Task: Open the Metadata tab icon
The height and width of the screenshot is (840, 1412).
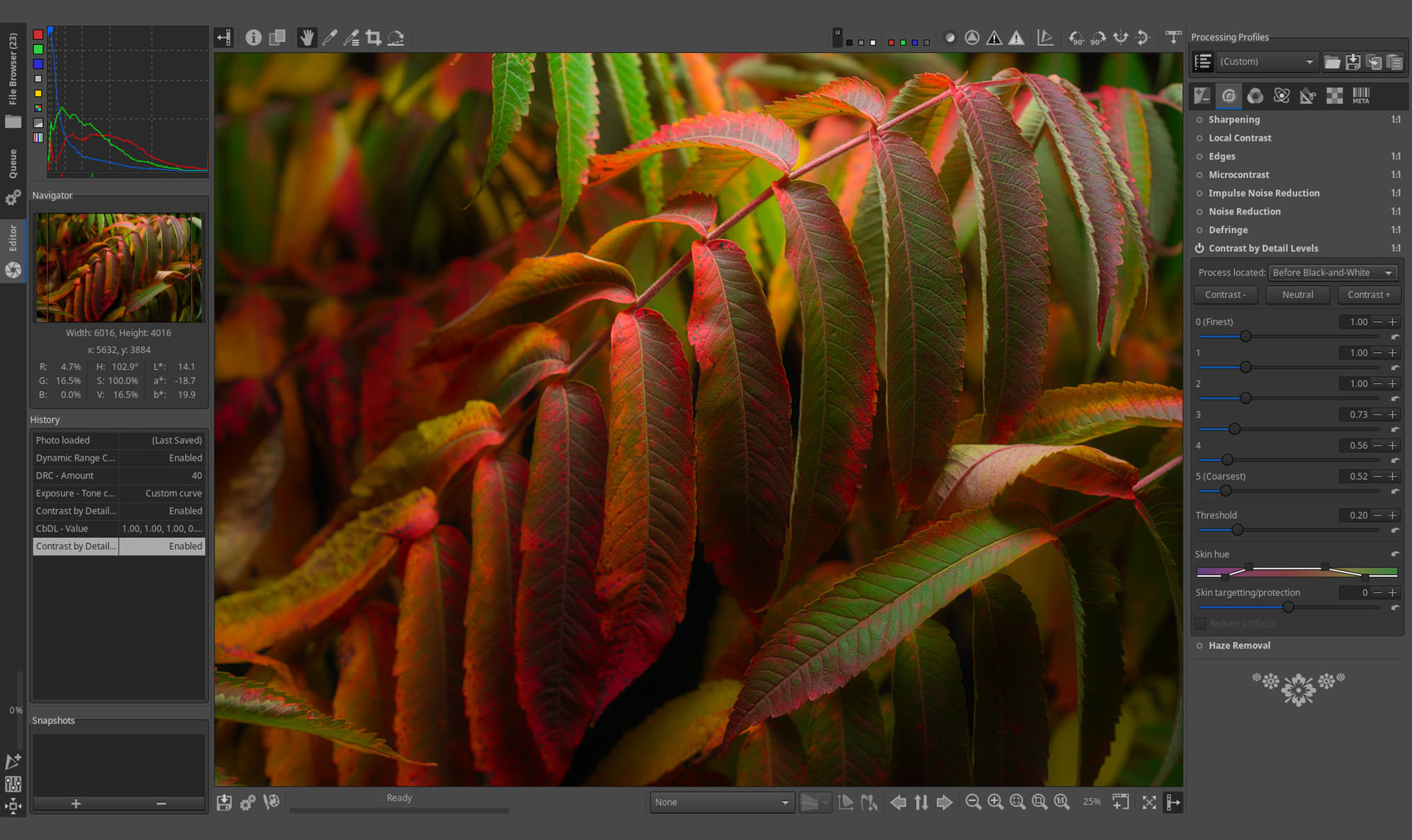Action: click(x=1360, y=96)
